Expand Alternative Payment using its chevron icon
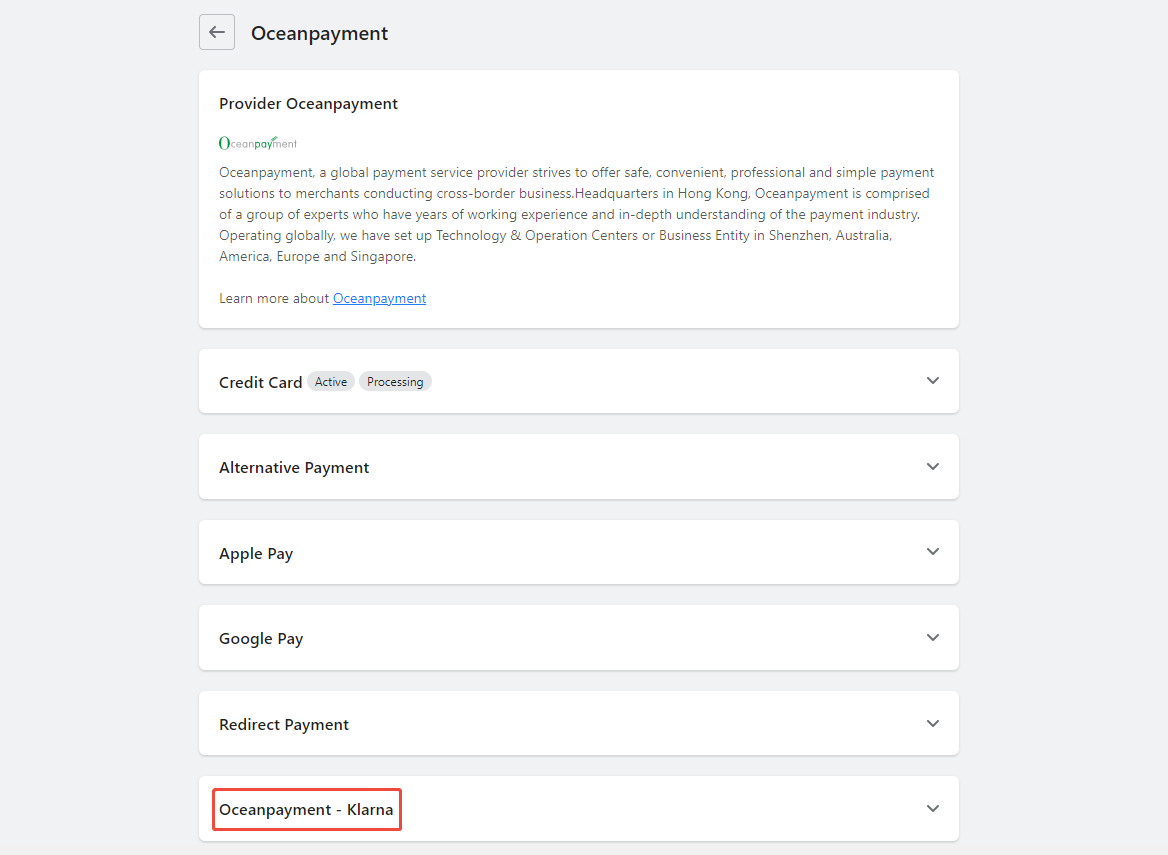The image size is (1168, 855). (x=932, y=467)
